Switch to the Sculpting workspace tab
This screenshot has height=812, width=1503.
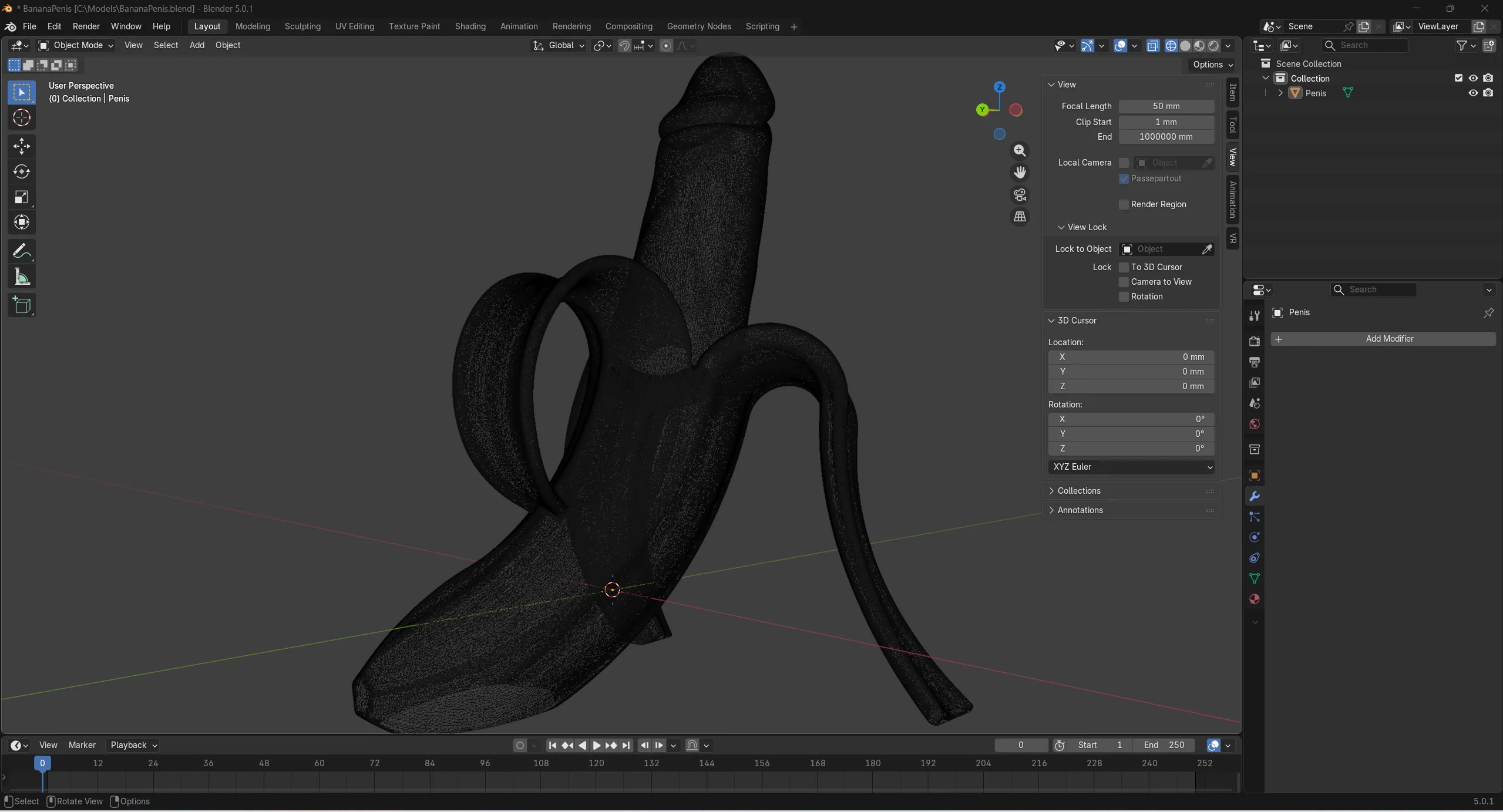[302, 26]
